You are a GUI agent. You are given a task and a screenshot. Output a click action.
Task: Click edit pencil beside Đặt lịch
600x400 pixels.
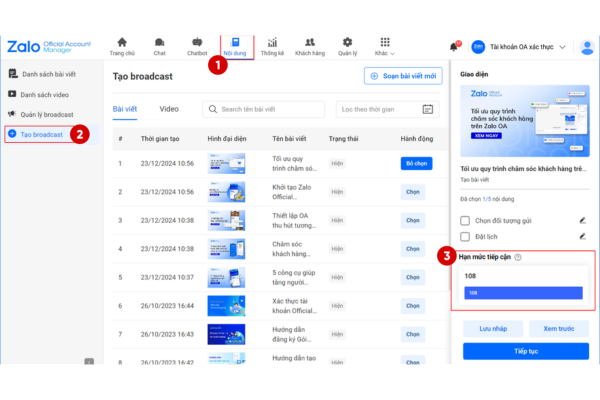(x=582, y=237)
